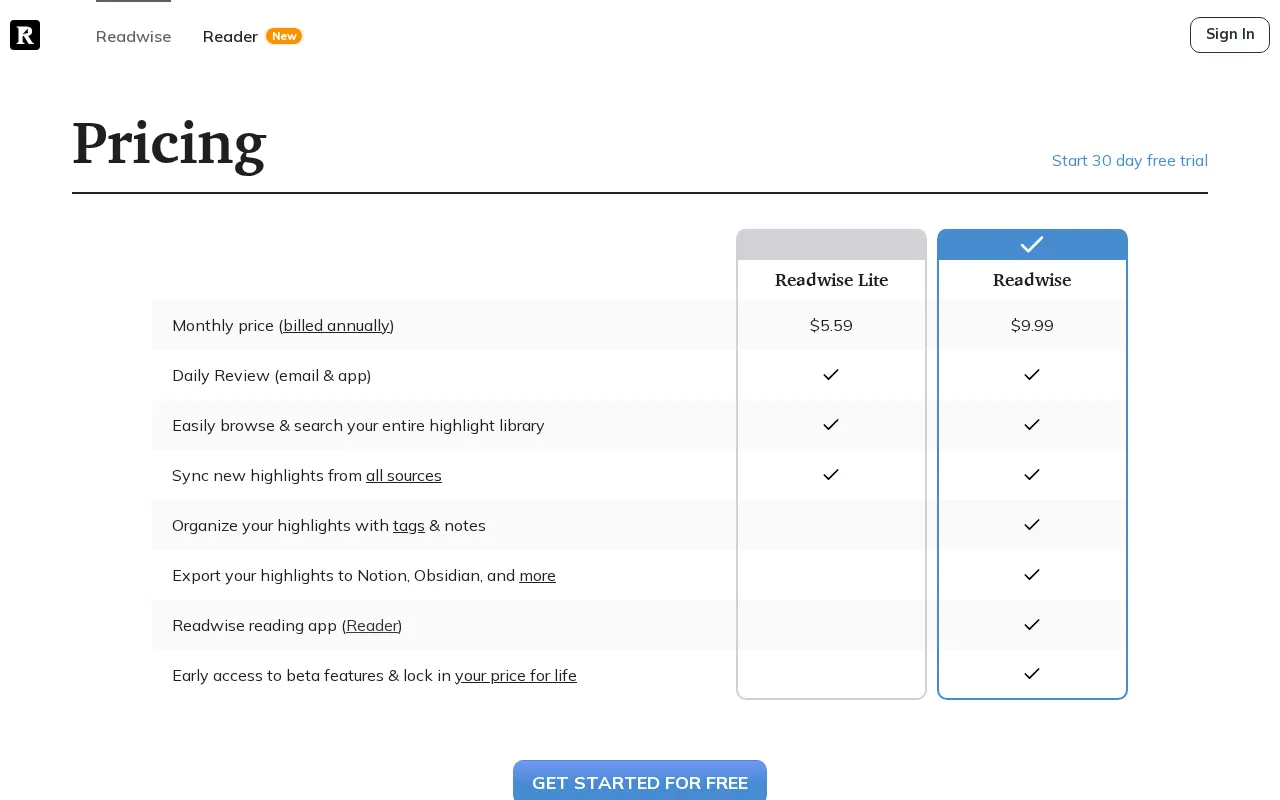The width and height of the screenshot is (1280, 800).
Task: Click Lite checkmark for Daily Review
Action: coord(831,375)
